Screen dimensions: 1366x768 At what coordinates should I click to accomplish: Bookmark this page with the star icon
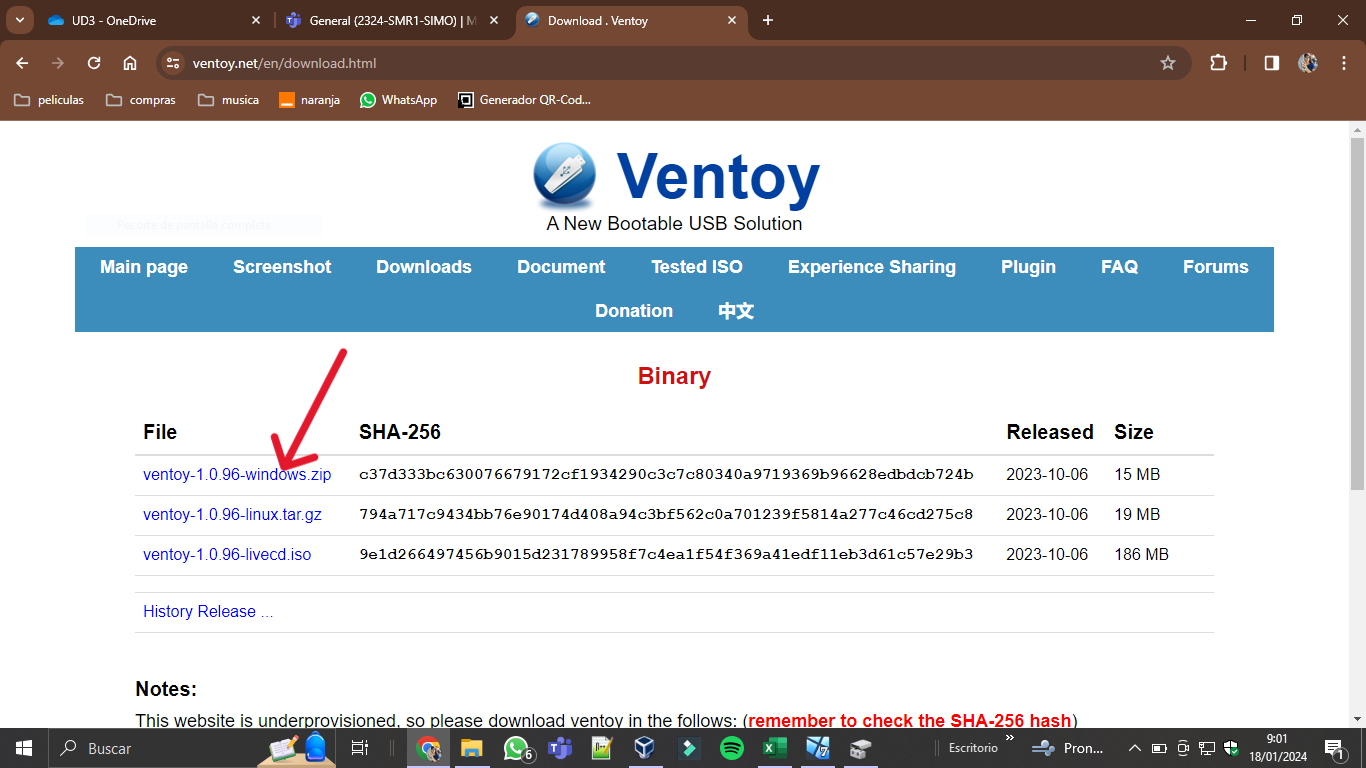(1167, 63)
